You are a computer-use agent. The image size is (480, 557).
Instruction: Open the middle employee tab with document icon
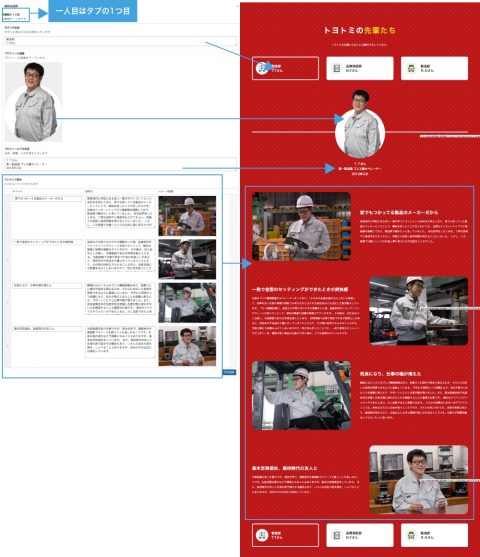coord(360,68)
